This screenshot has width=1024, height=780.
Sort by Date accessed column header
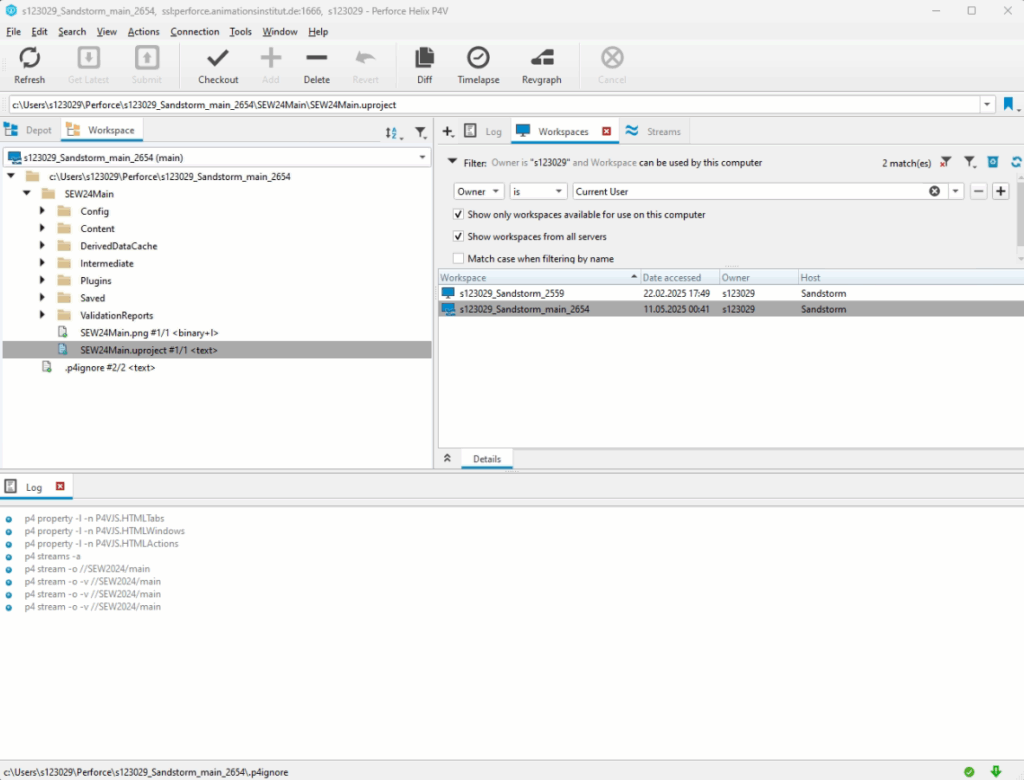(679, 278)
